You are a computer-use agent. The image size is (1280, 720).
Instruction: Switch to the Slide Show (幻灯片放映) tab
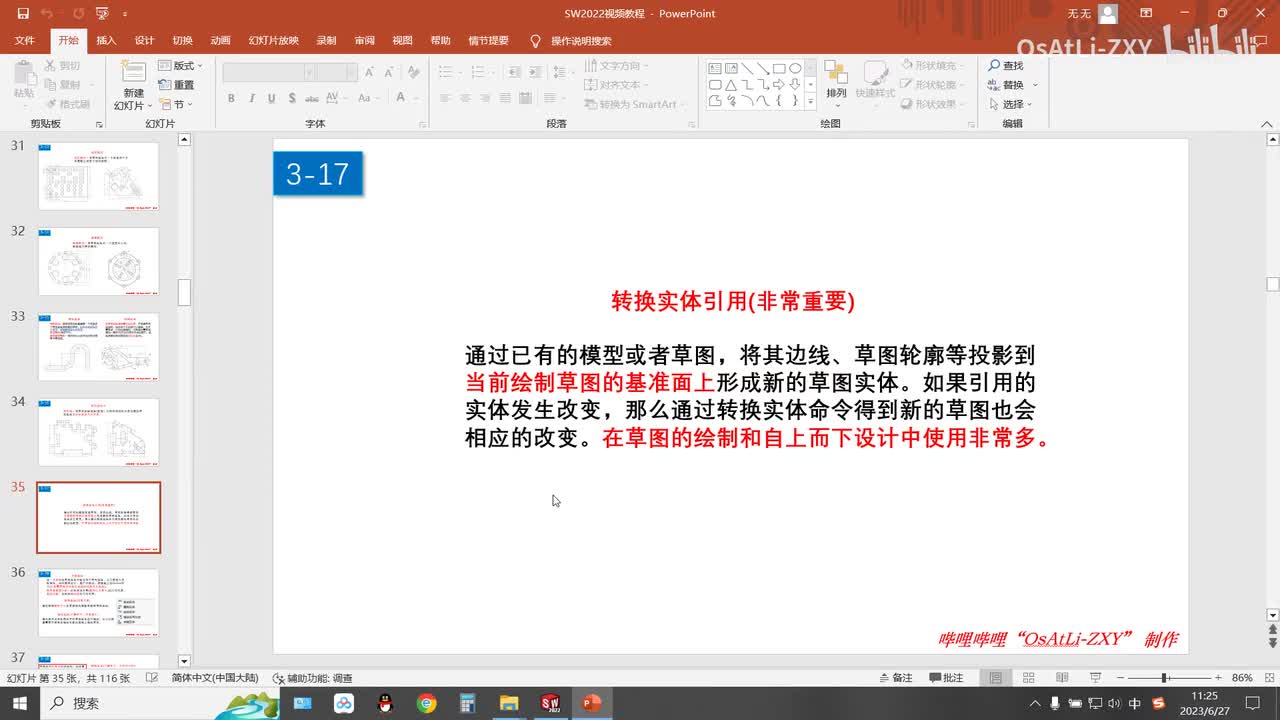tap(274, 41)
